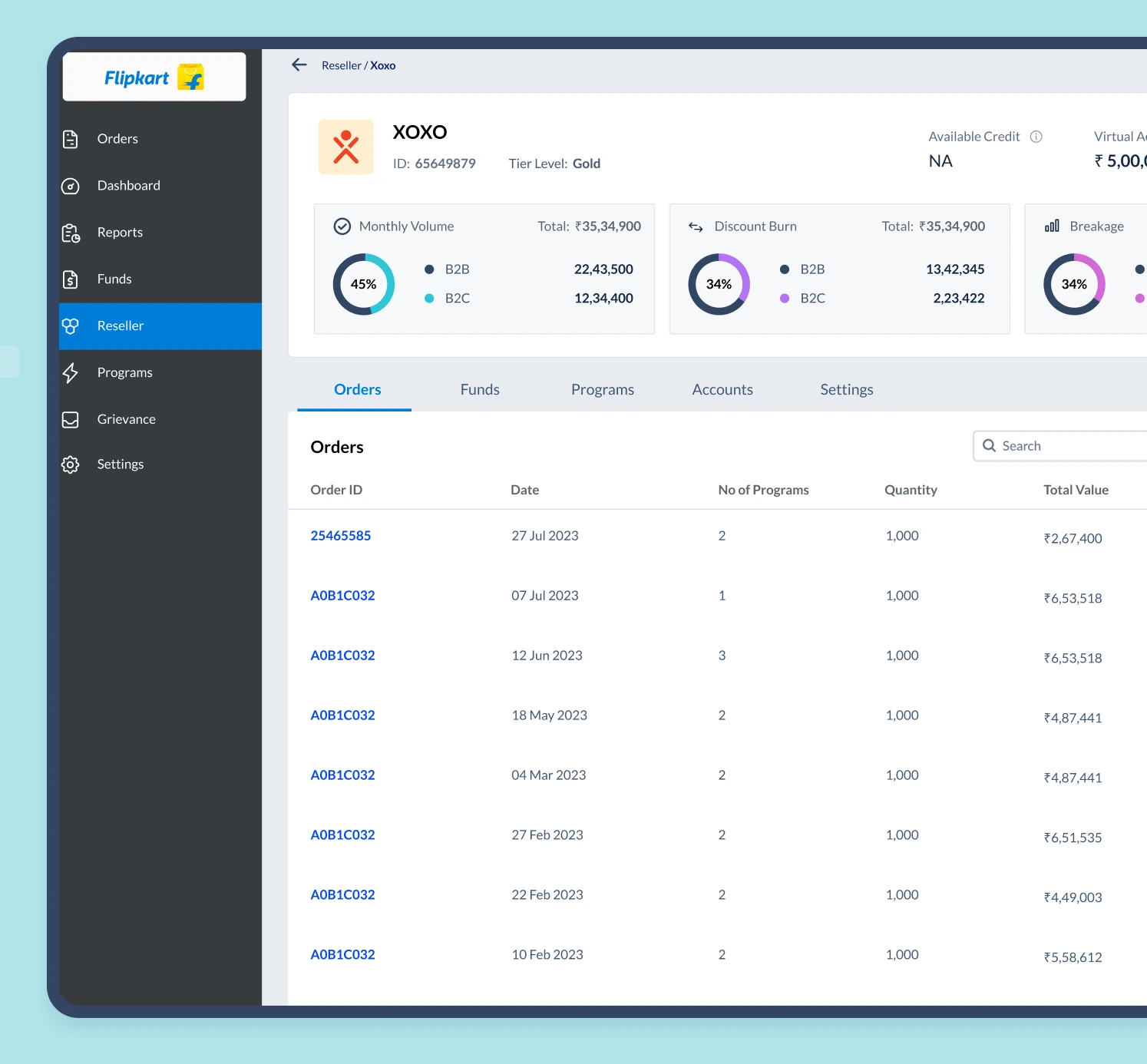
Task: Click the Reseller breadcrumb link
Action: (342, 66)
